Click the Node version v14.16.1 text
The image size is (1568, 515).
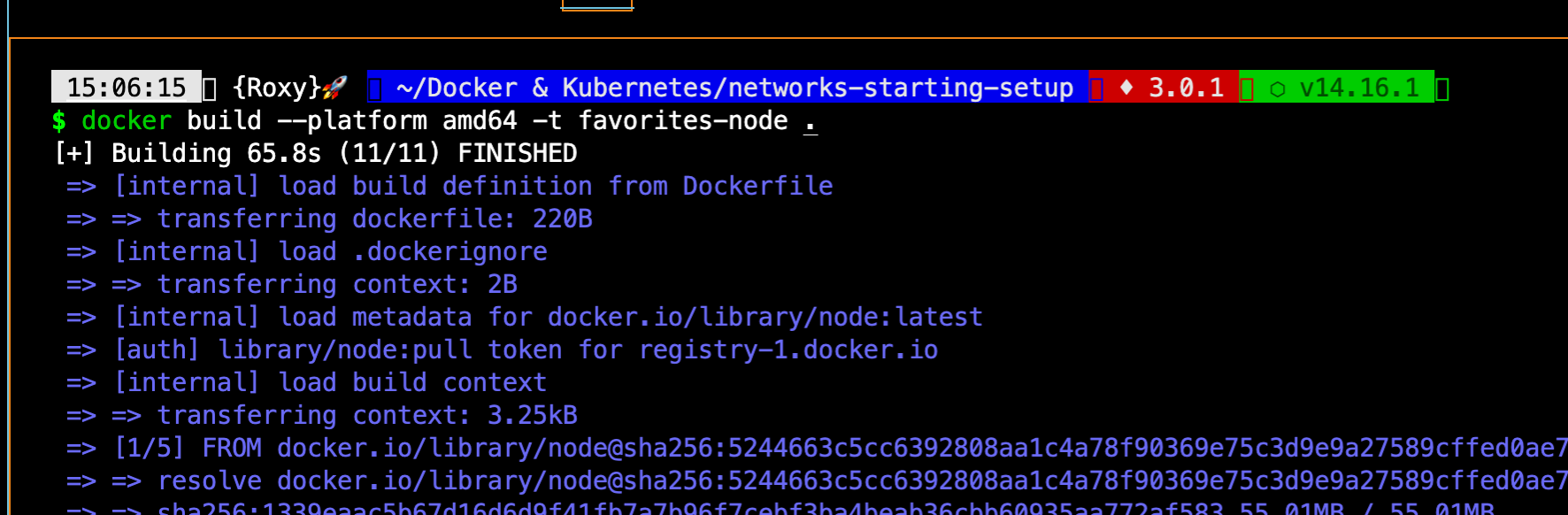point(1359,88)
